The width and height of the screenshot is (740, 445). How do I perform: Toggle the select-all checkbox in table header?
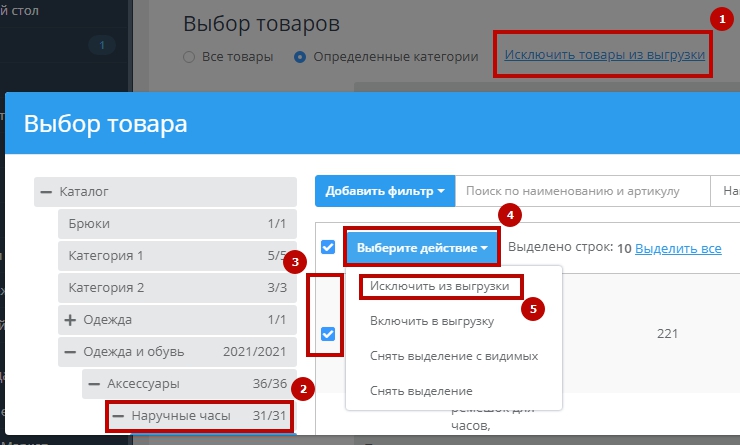point(328,247)
